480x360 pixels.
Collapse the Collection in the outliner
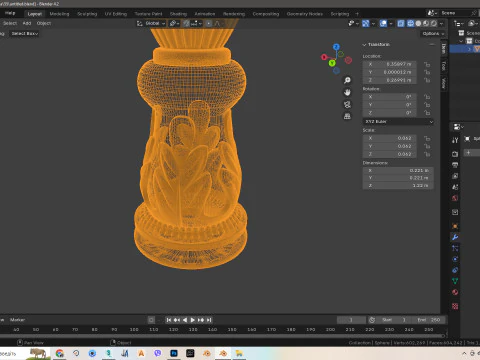[x=462, y=41]
